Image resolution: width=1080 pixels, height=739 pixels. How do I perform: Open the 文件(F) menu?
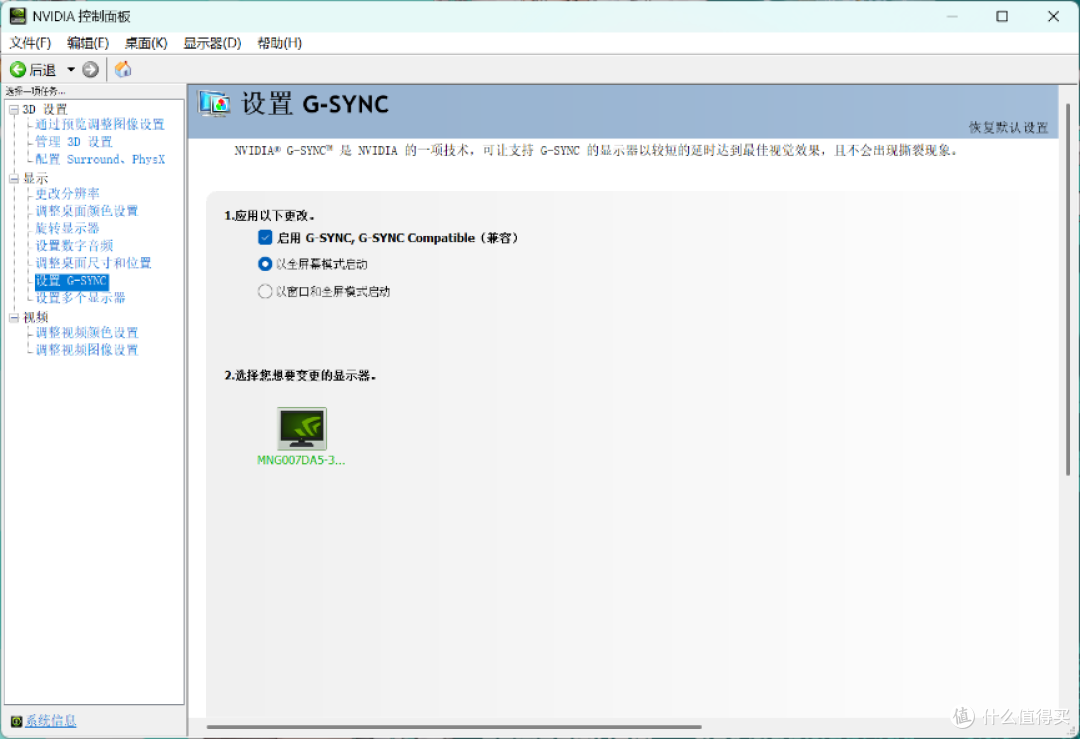[30, 43]
